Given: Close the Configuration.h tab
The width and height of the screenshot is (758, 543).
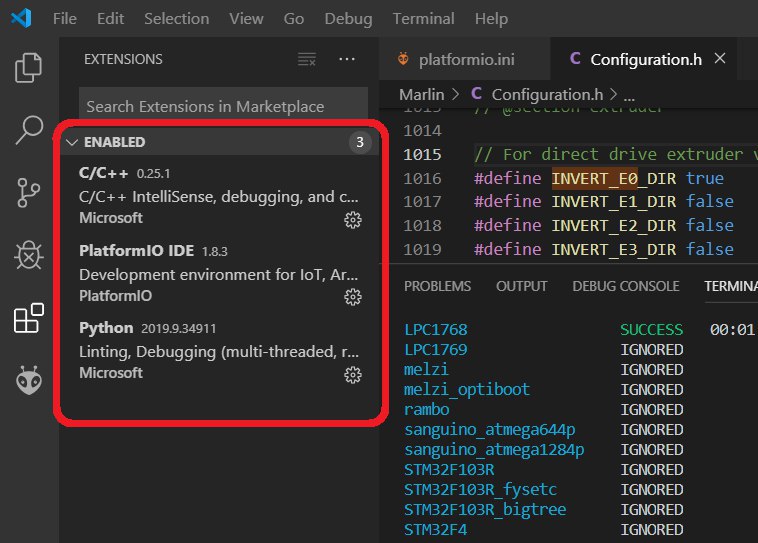Looking at the screenshot, I should click(x=720, y=59).
